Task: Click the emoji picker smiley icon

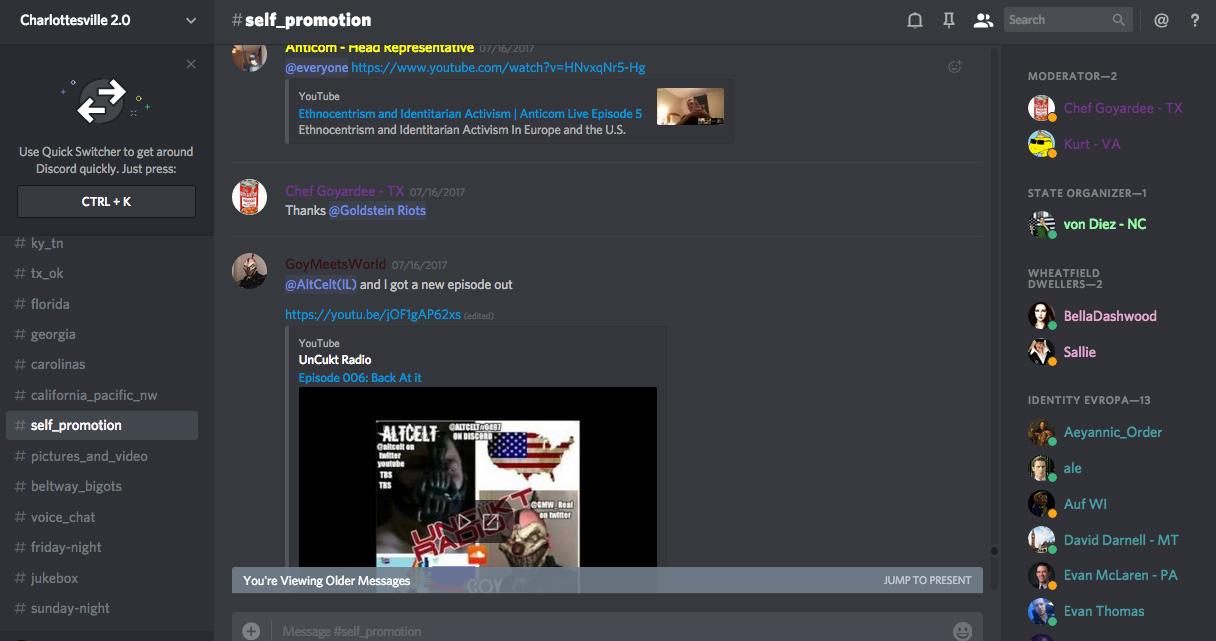Action: (962, 631)
